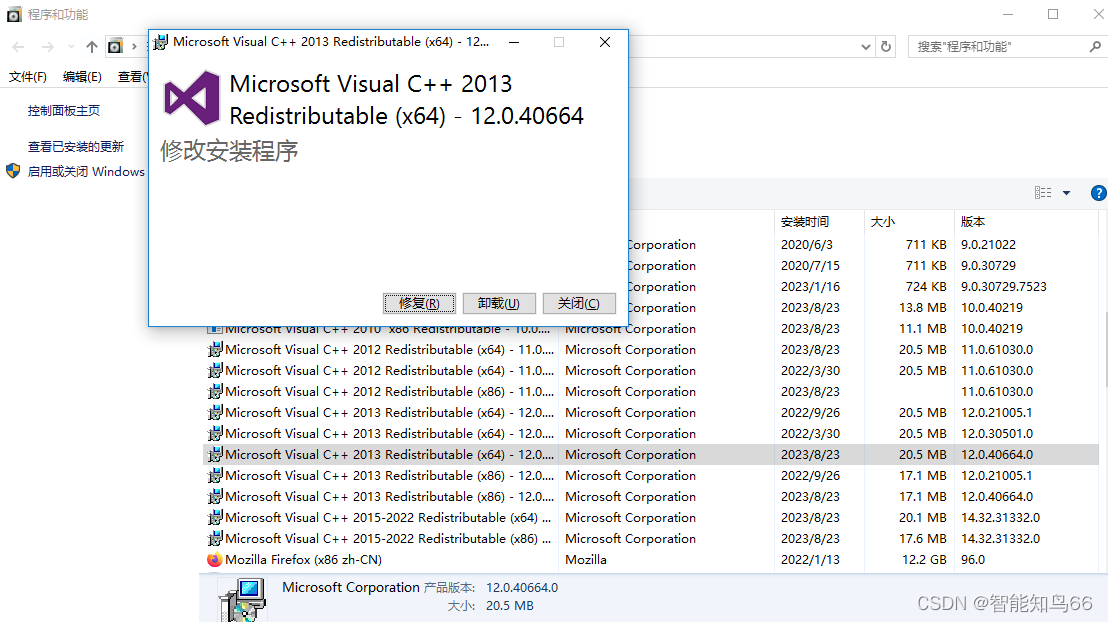
Task: Click the forward navigation arrow
Action: tap(47, 47)
